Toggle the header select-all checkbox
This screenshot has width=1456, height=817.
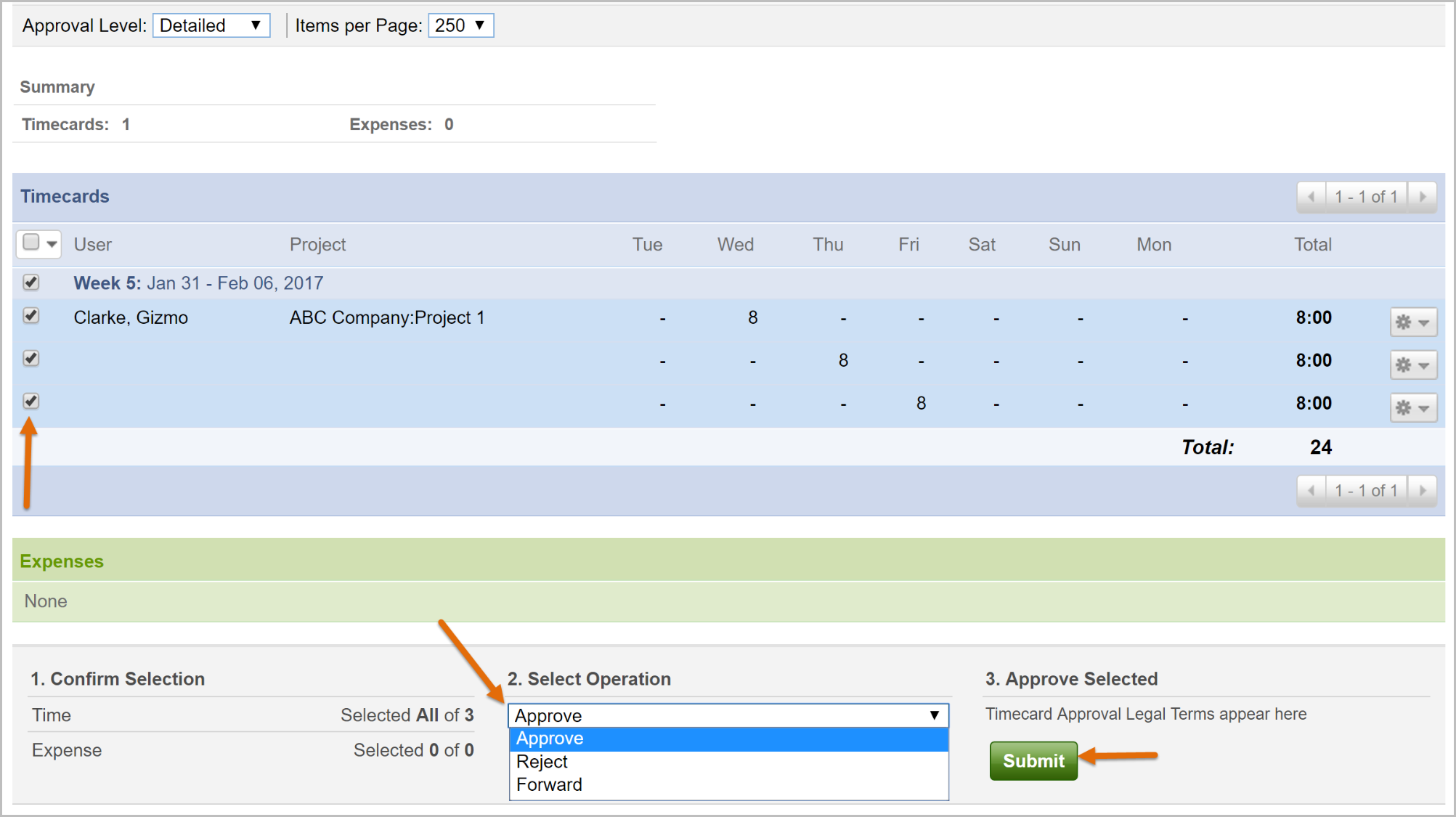[30, 242]
